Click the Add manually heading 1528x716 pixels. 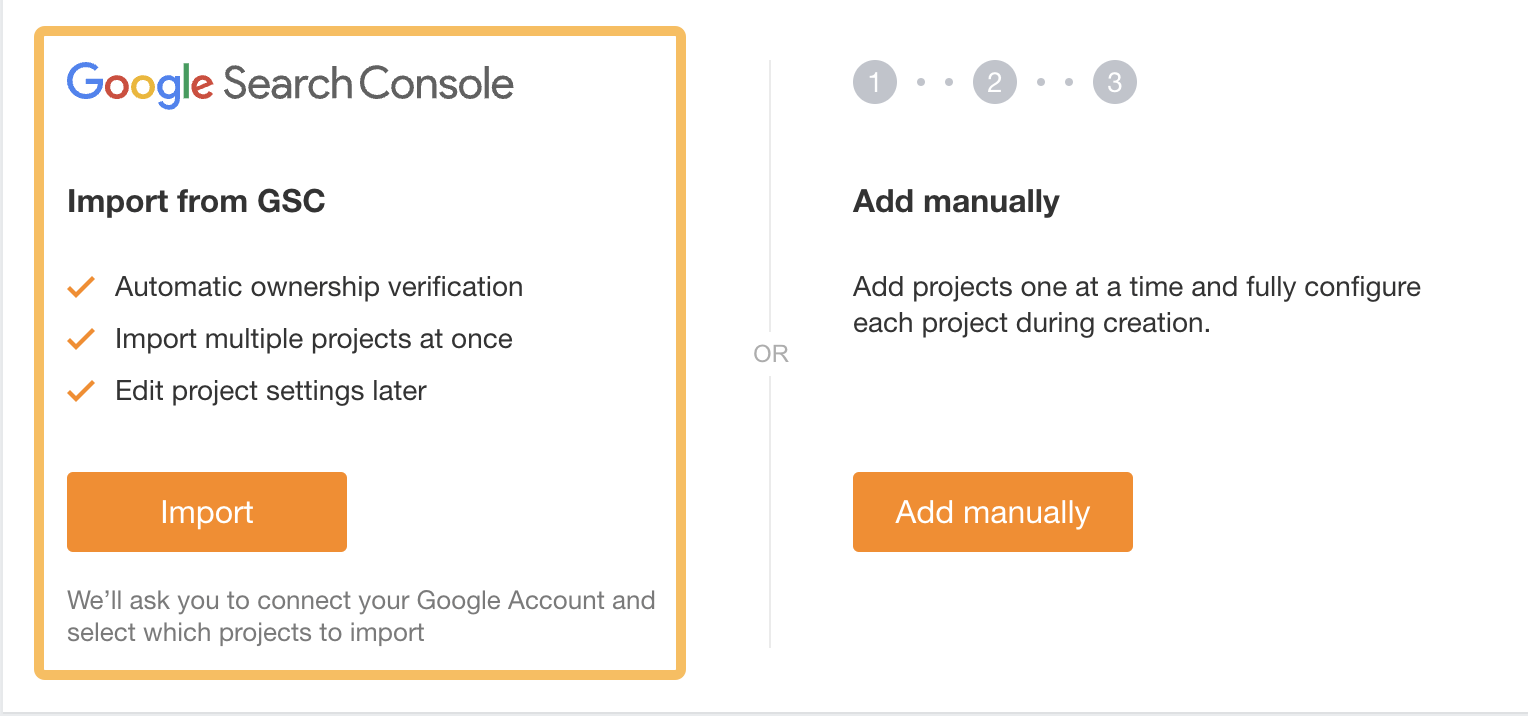[x=955, y=201]
